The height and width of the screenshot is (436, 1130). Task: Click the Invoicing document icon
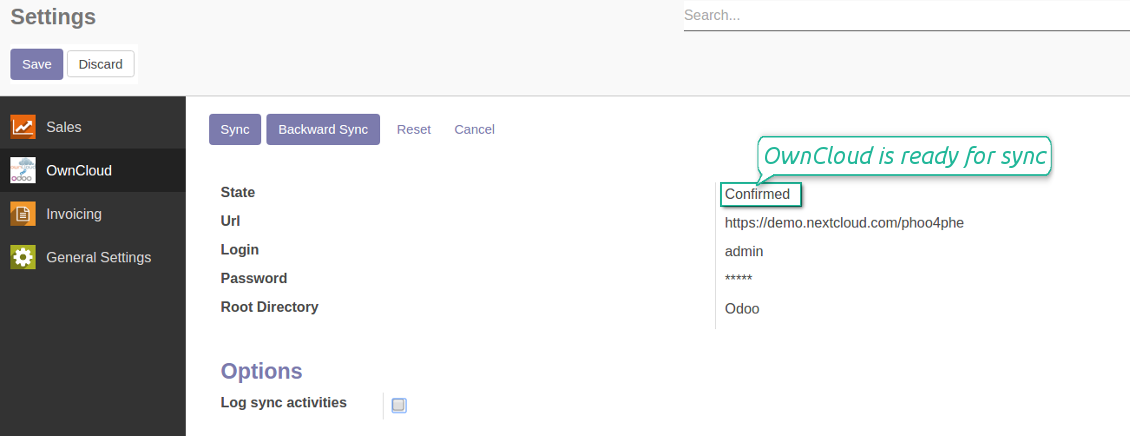point(23,214)
